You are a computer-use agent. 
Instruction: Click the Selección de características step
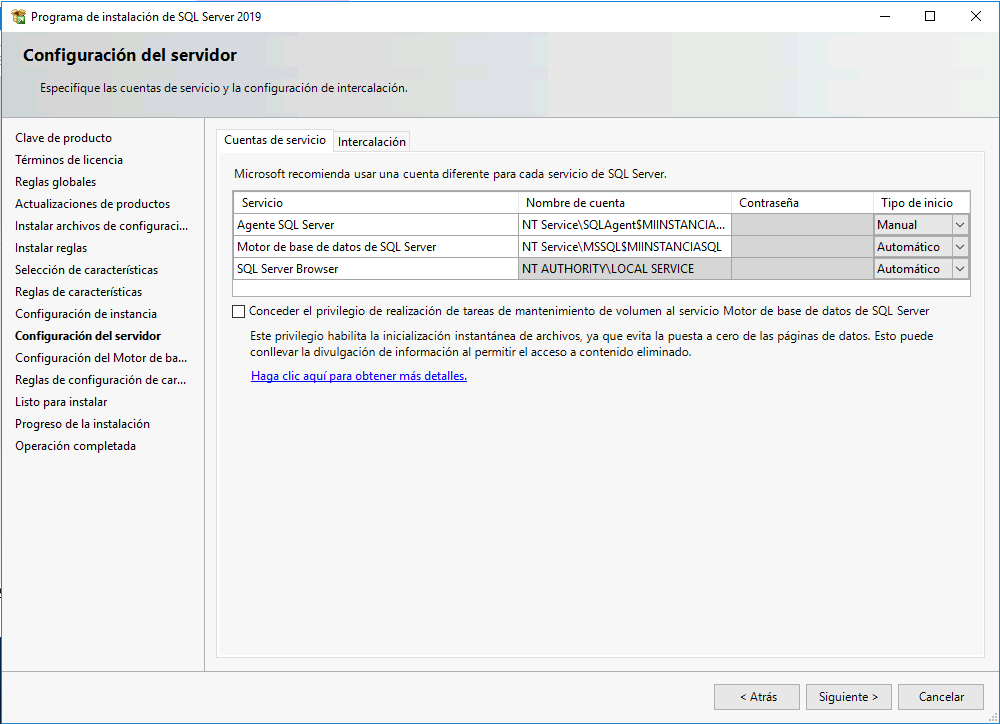(x=87, y=270)
